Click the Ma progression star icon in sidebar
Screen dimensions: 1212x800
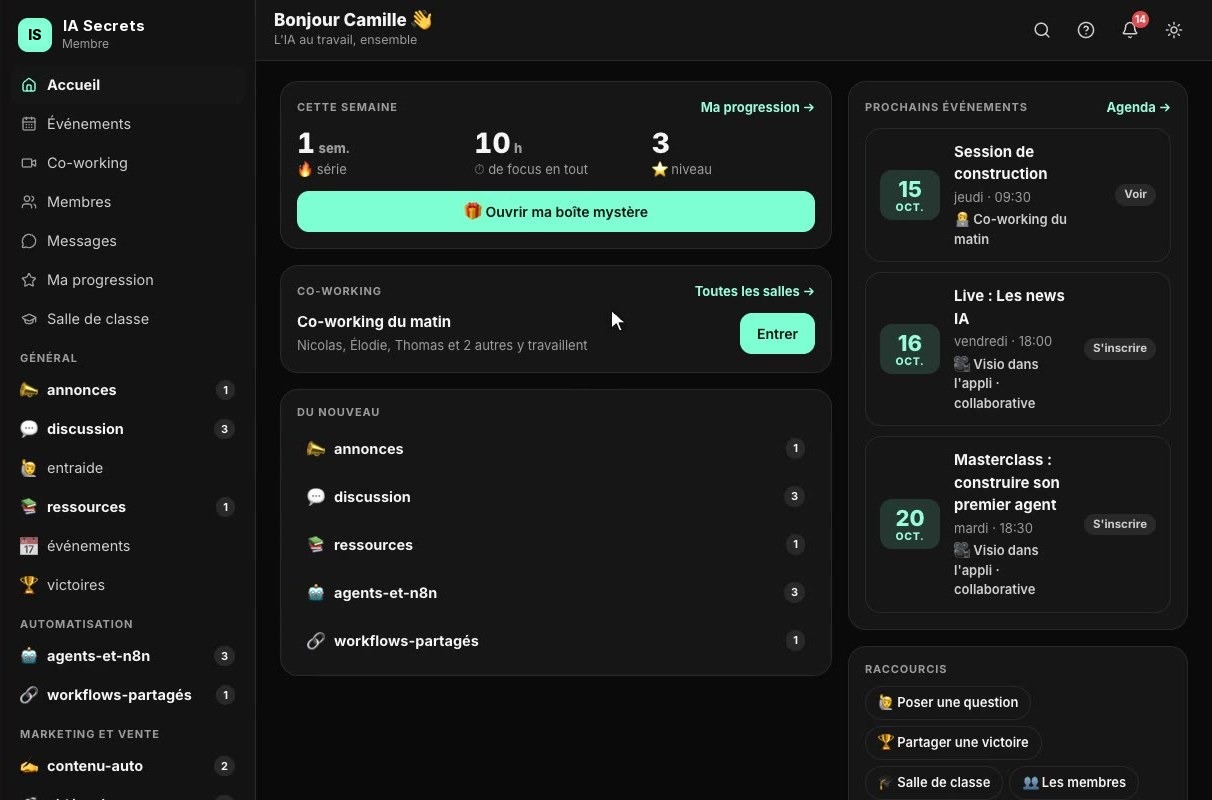(x=29, y=280)
